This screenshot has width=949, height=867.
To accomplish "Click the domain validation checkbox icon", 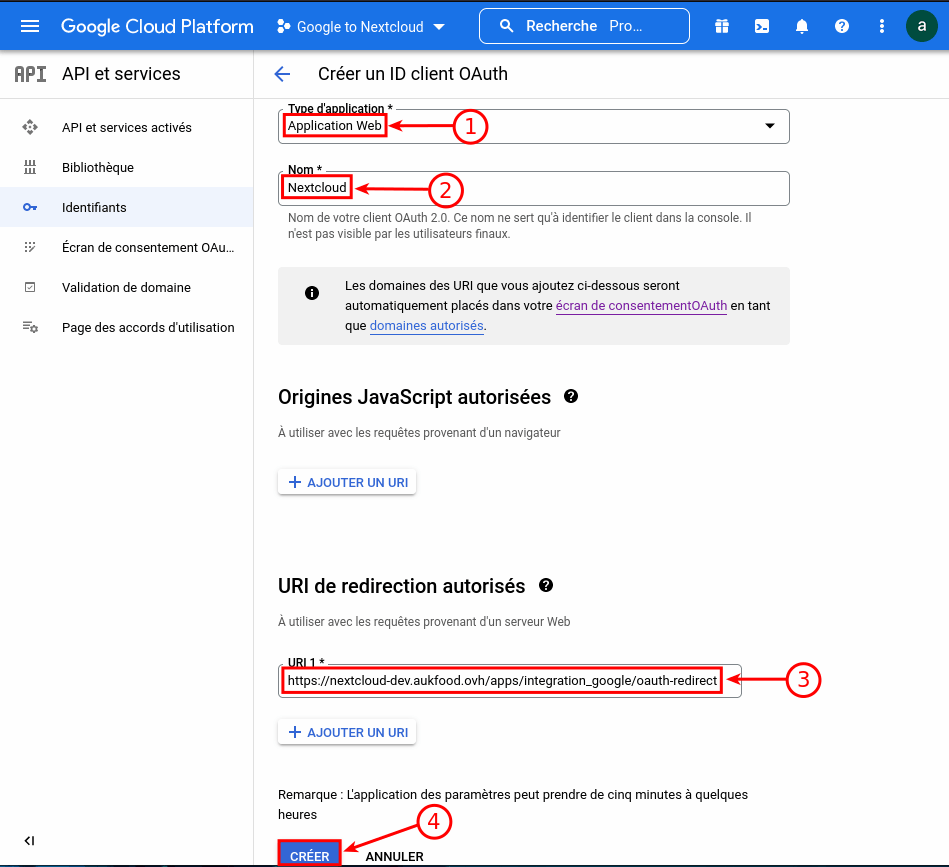I will pyautogui.click(x=30, y=287).
